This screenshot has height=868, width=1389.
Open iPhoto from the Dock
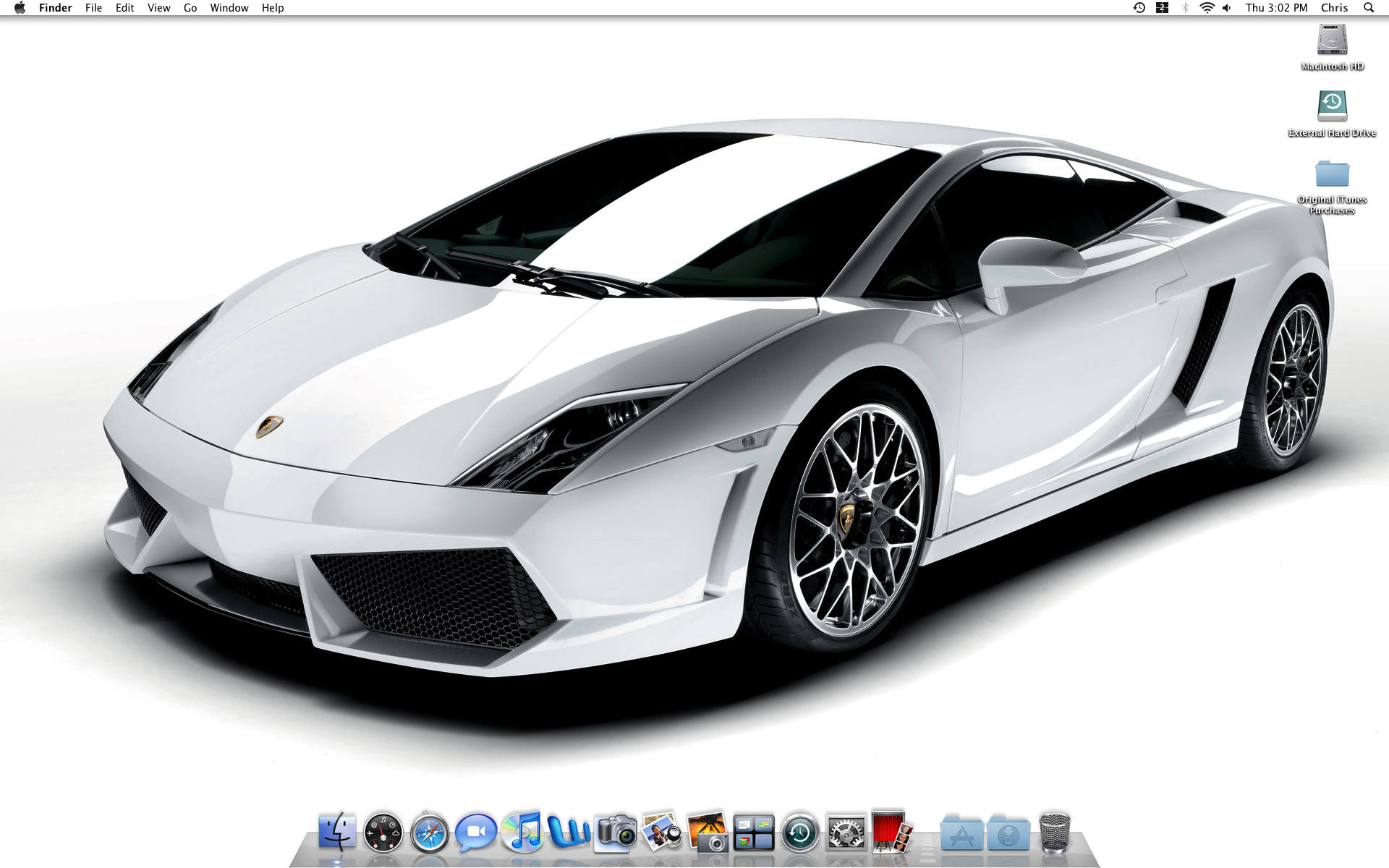pyautogui.click(x=707, y=832)
